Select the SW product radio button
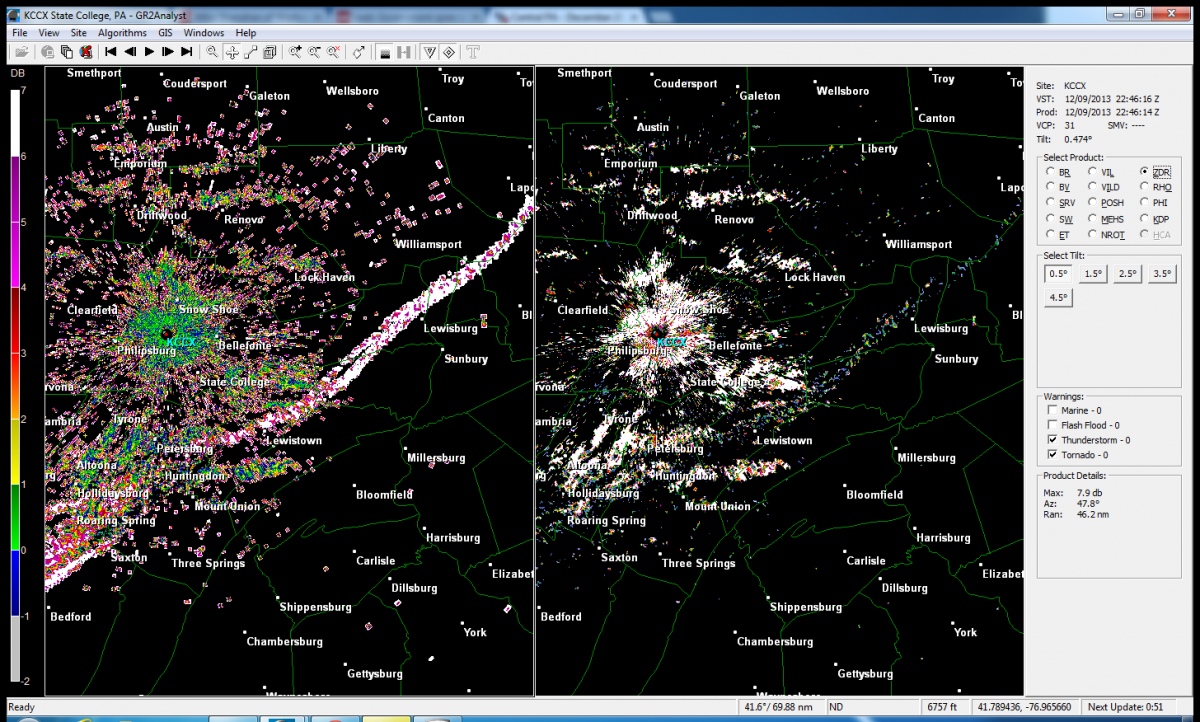 click(x=1049, y=218)
